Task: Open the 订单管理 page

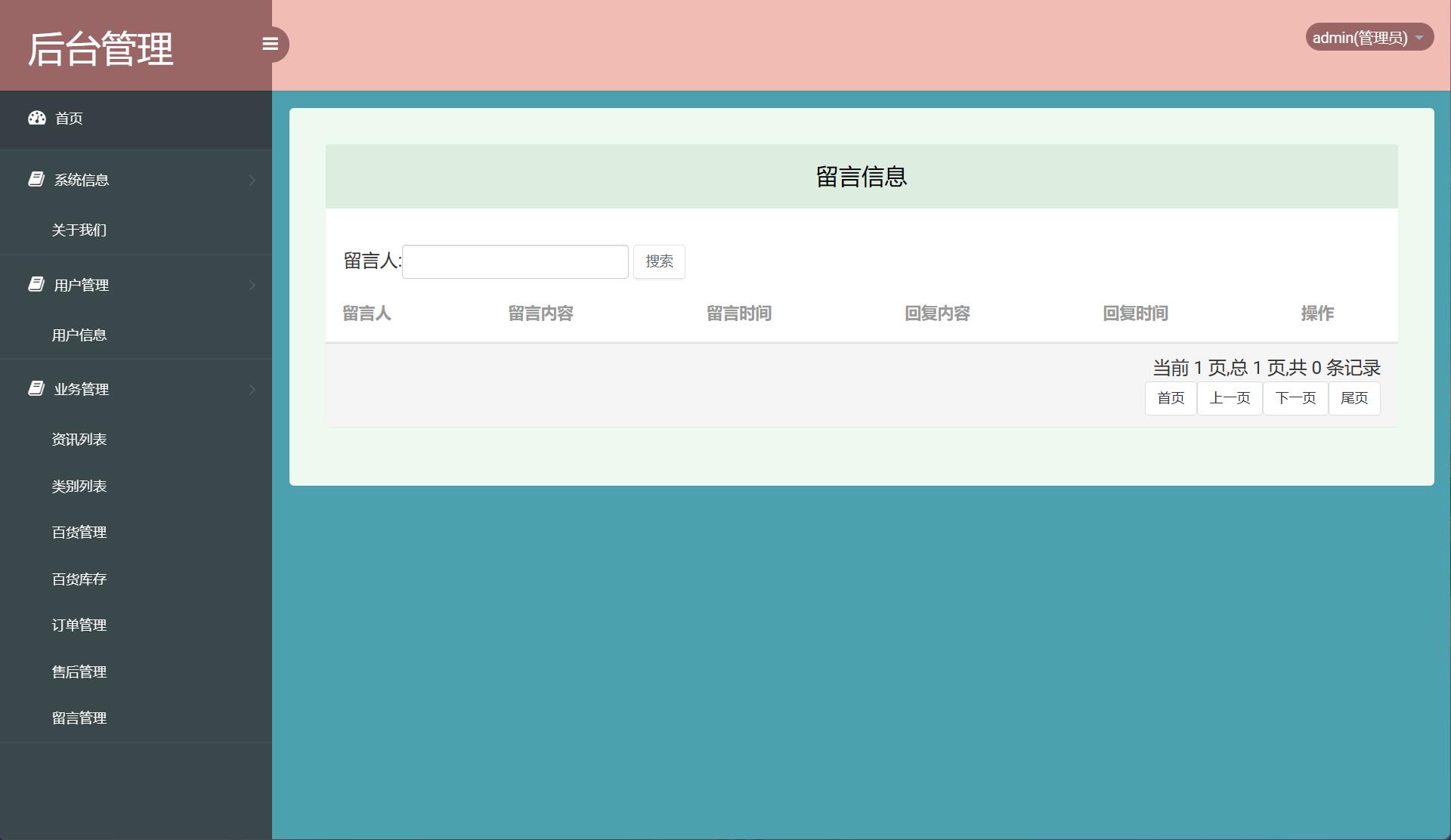Action: [x=79, y=625]
